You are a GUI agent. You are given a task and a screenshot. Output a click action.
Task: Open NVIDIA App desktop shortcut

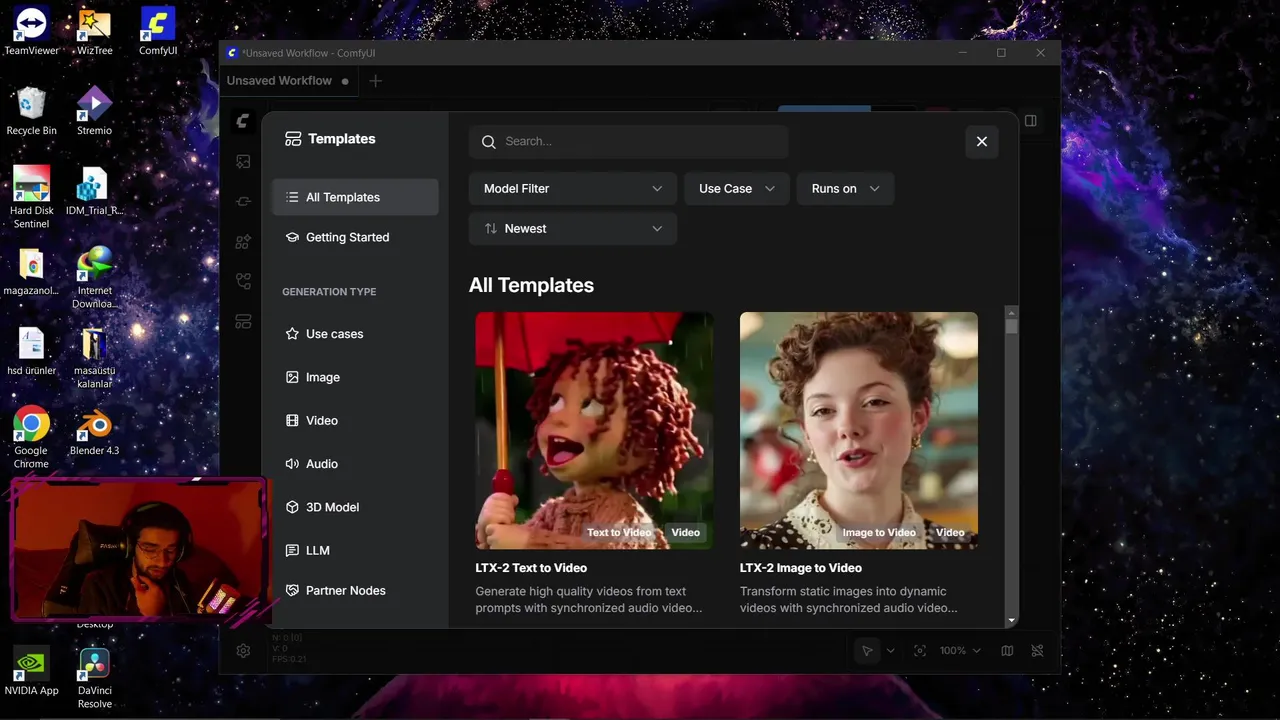tap(31, 670)
